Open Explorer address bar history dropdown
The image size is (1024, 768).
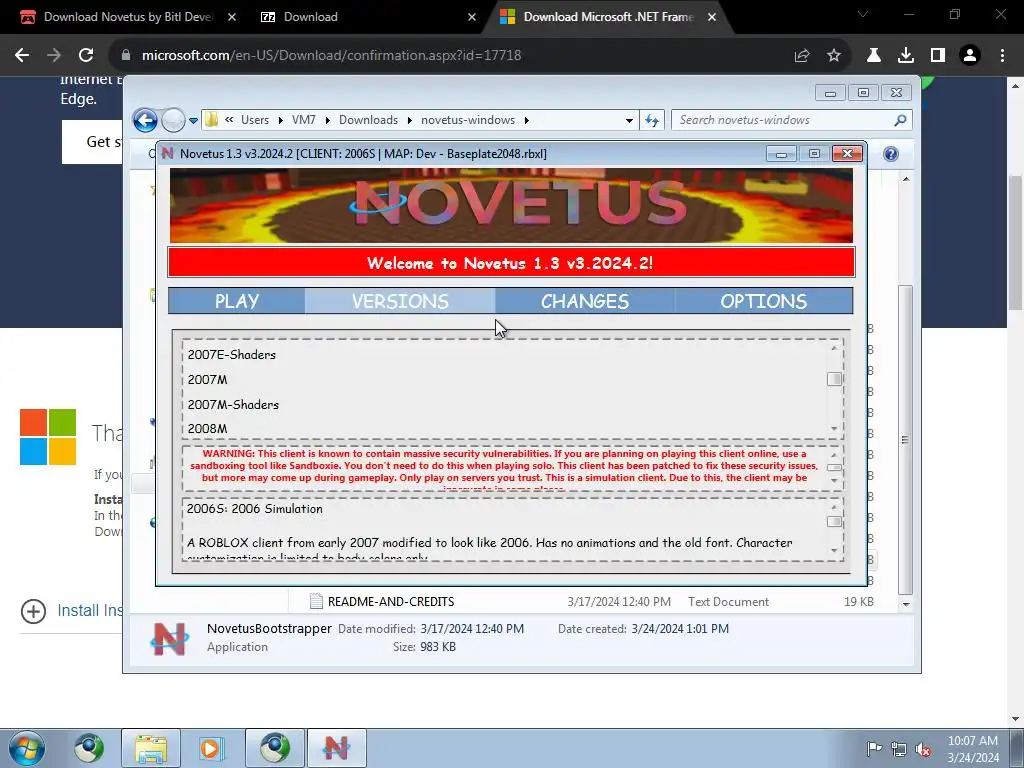(x=629, y=121)
